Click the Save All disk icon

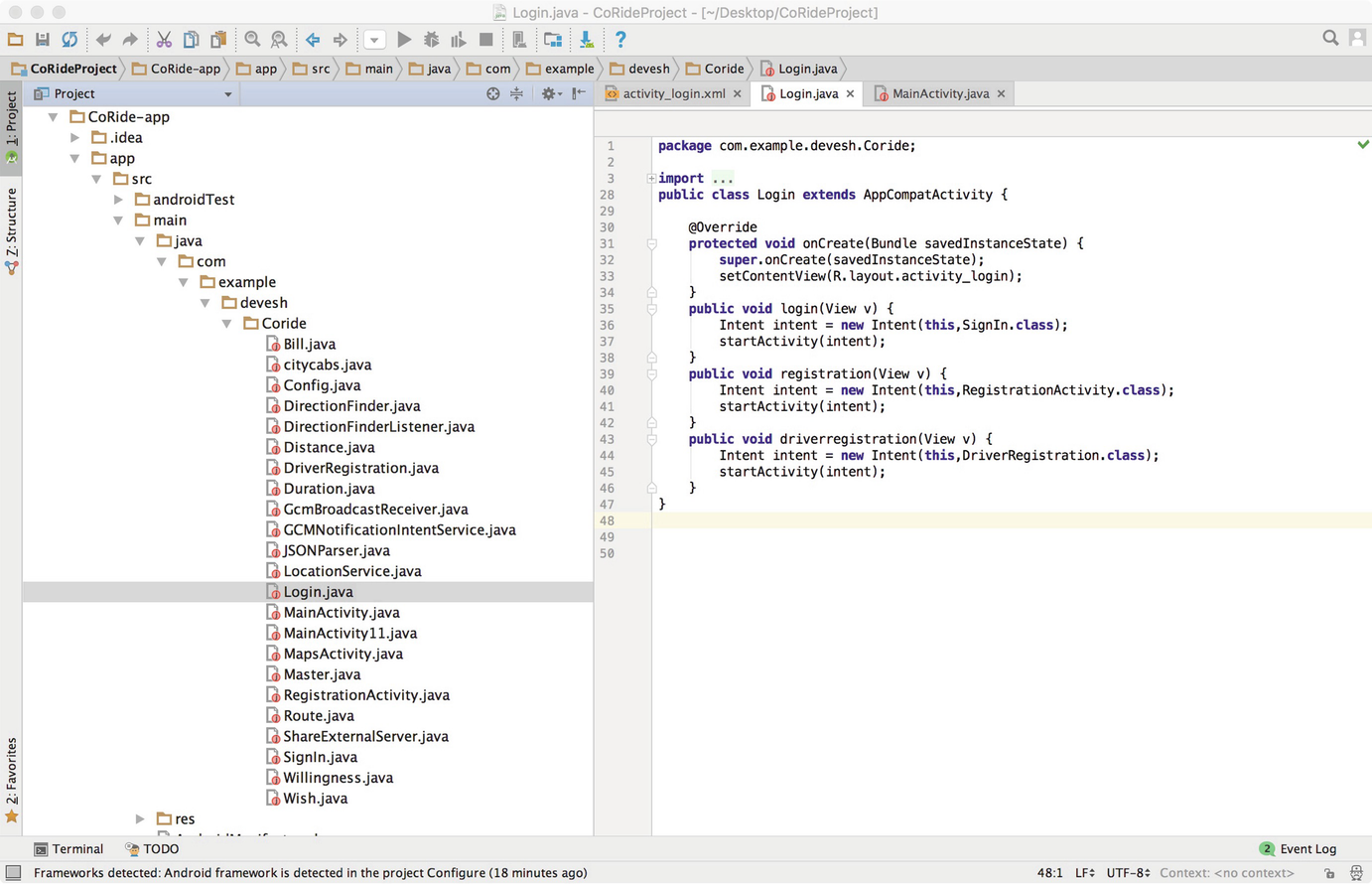pos(42,40)
